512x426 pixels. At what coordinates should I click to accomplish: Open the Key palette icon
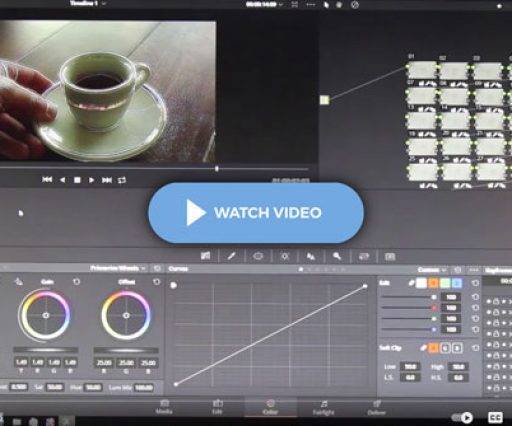(337, 256)
